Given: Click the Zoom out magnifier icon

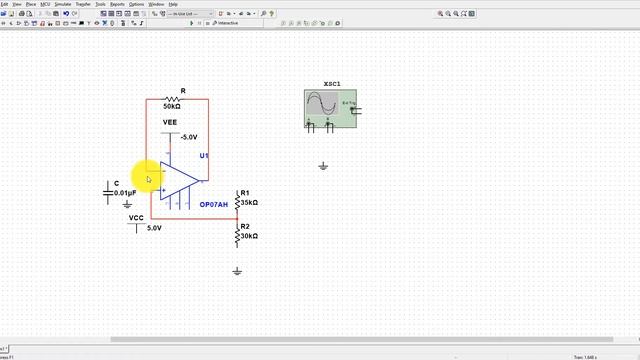Looking at the screenshot, I should (448, 13).
